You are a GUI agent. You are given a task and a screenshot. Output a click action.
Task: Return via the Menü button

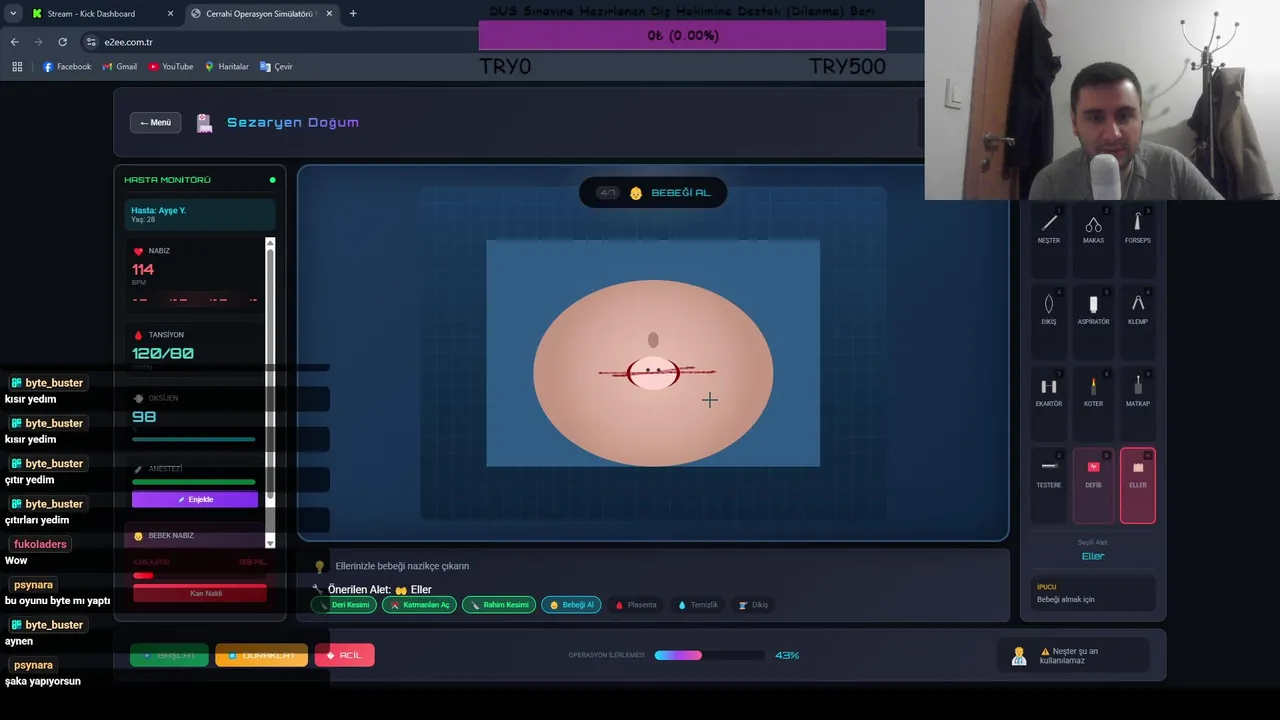pyautogui.click(x=155, y=123)
